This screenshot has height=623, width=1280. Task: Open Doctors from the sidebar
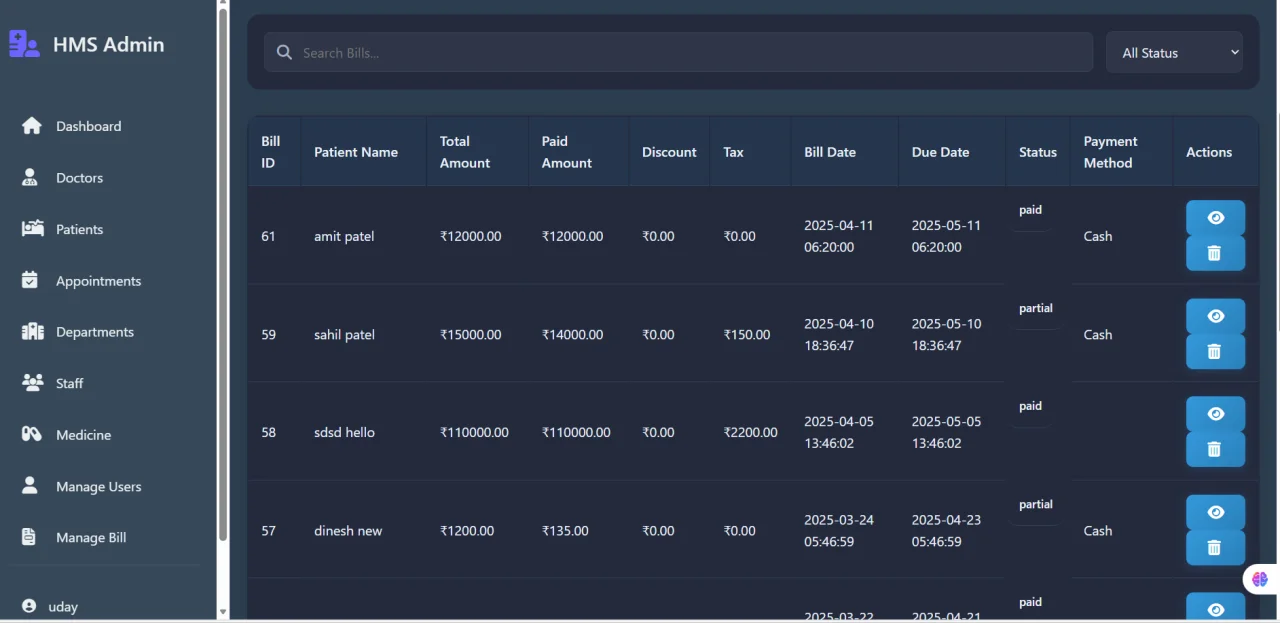coord(79,178)
